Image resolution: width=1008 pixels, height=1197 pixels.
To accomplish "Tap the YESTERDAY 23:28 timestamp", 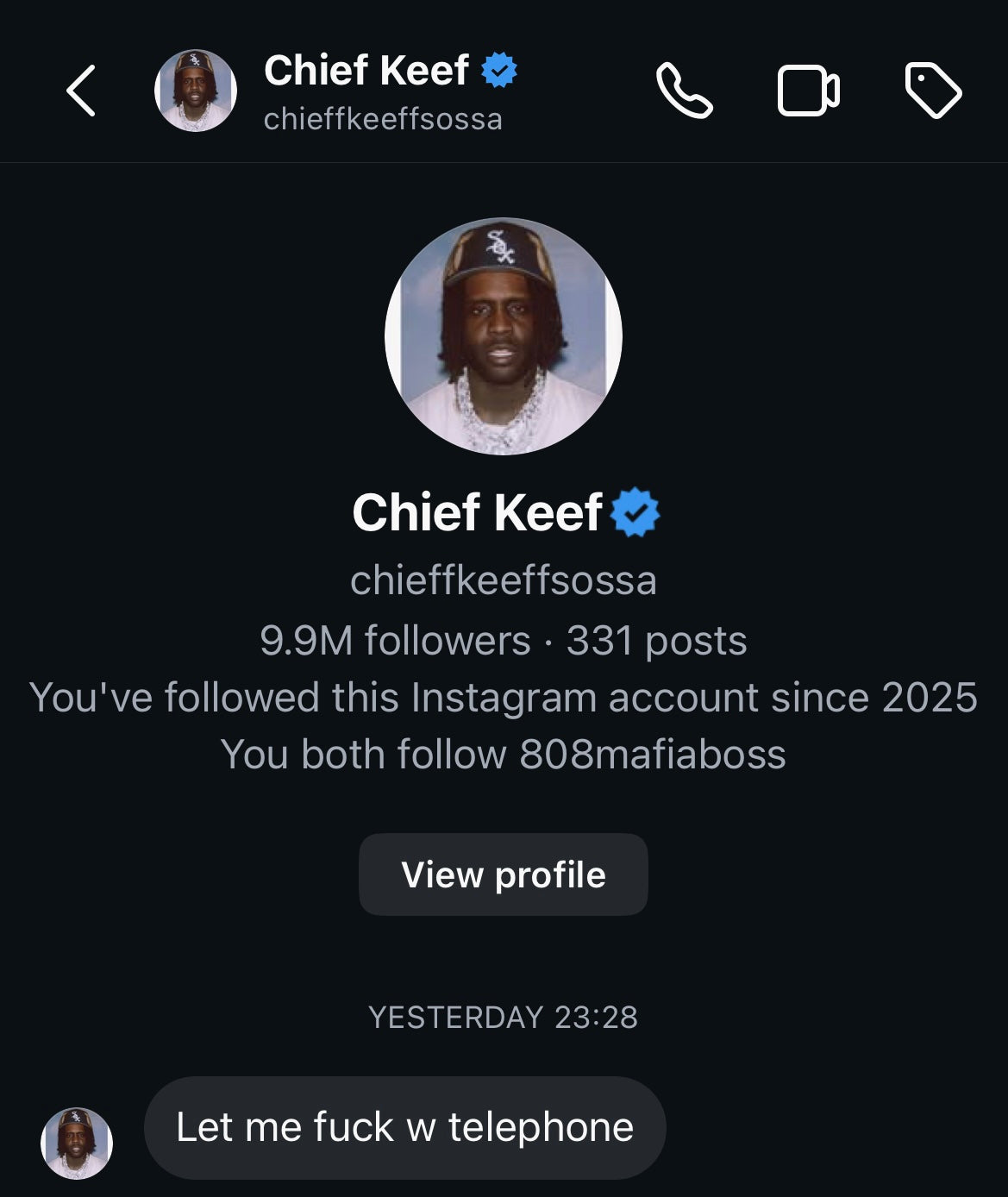I will [504, 1018].
